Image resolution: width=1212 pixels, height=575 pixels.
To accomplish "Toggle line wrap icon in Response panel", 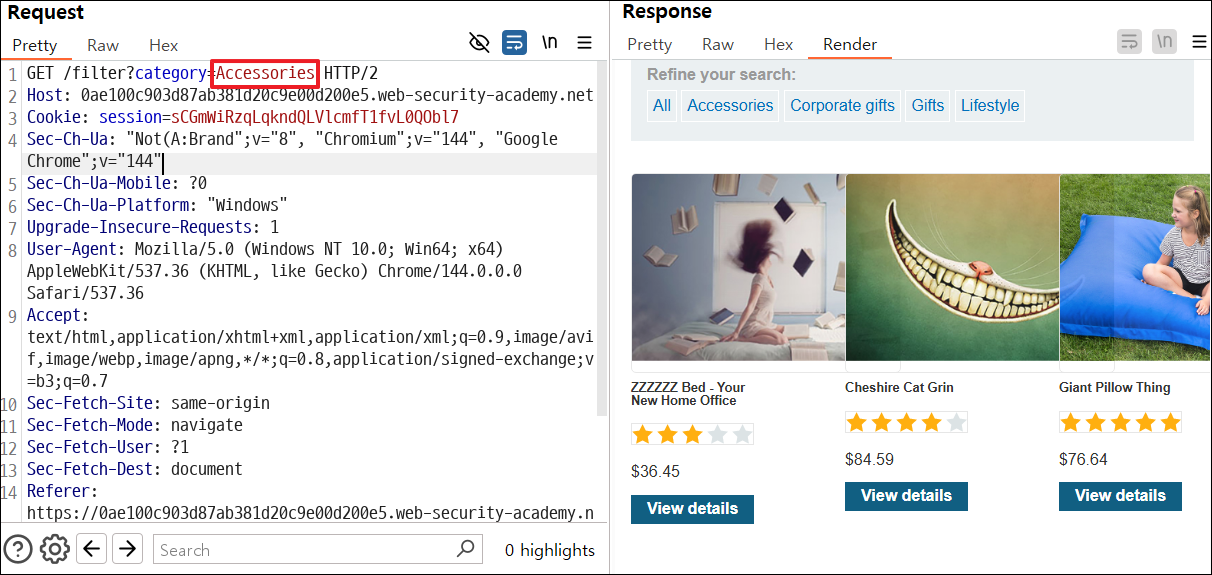I will (1129, 42).
